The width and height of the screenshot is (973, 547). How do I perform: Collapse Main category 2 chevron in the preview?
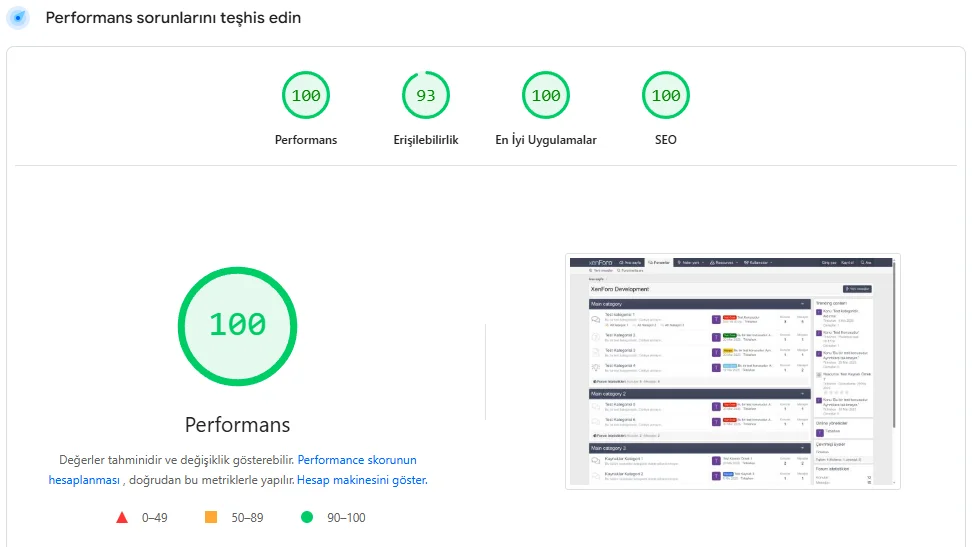pos(802,394)
